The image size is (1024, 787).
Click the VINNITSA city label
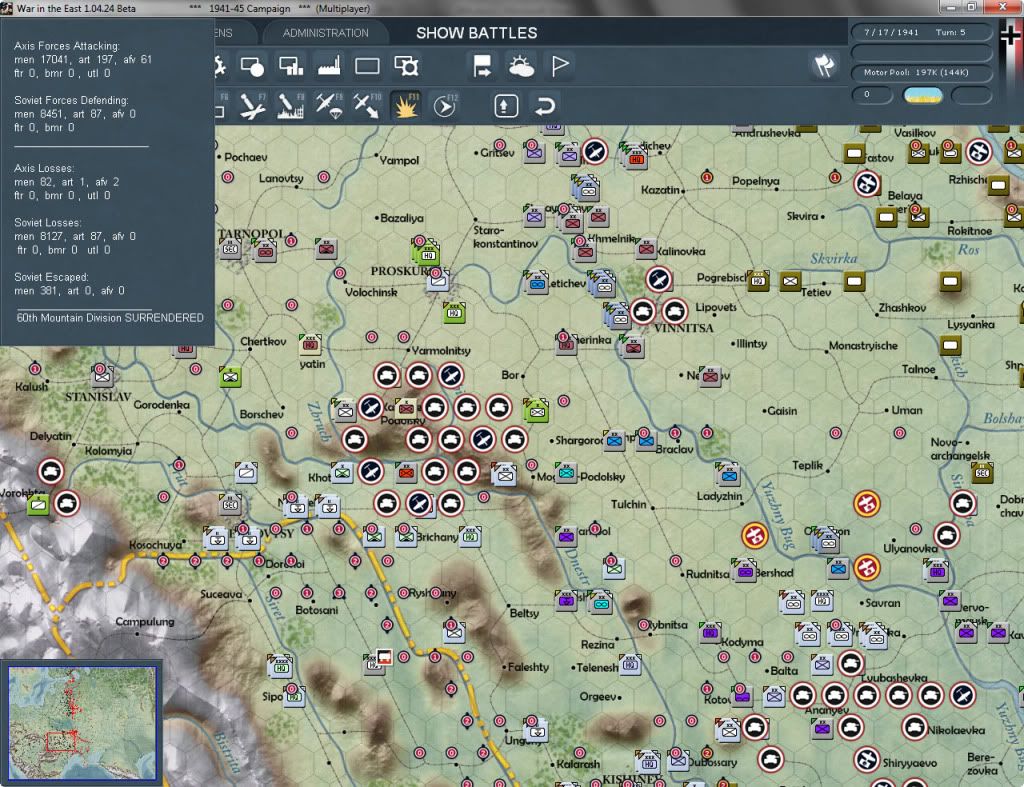tap(683, 328)
